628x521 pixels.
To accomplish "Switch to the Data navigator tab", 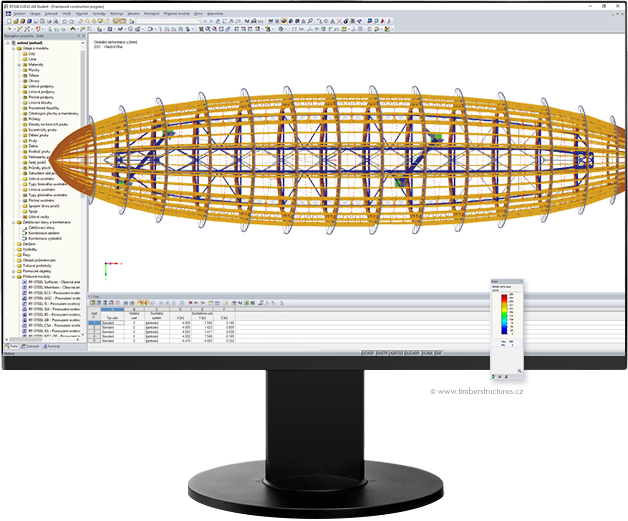I will [x=11, y=346].
